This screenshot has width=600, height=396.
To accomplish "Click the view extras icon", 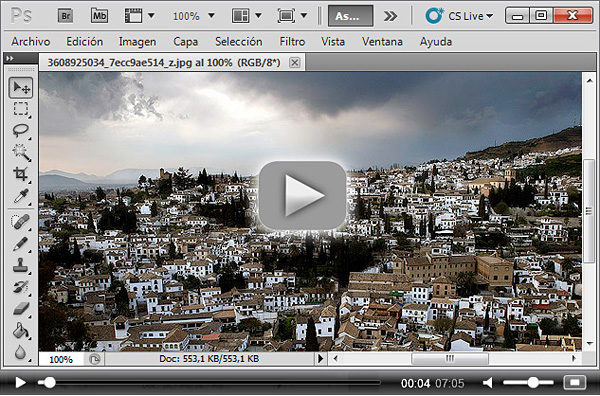I will [133, 16].
